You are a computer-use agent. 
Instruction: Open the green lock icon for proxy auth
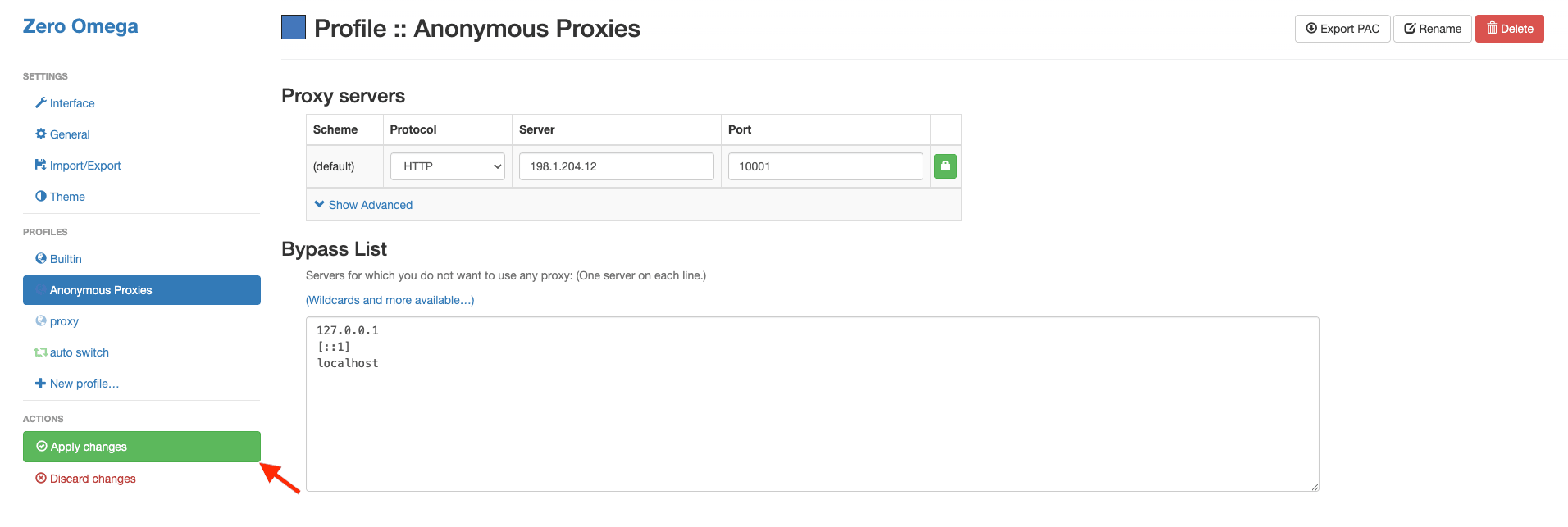[x=945, y=166]
